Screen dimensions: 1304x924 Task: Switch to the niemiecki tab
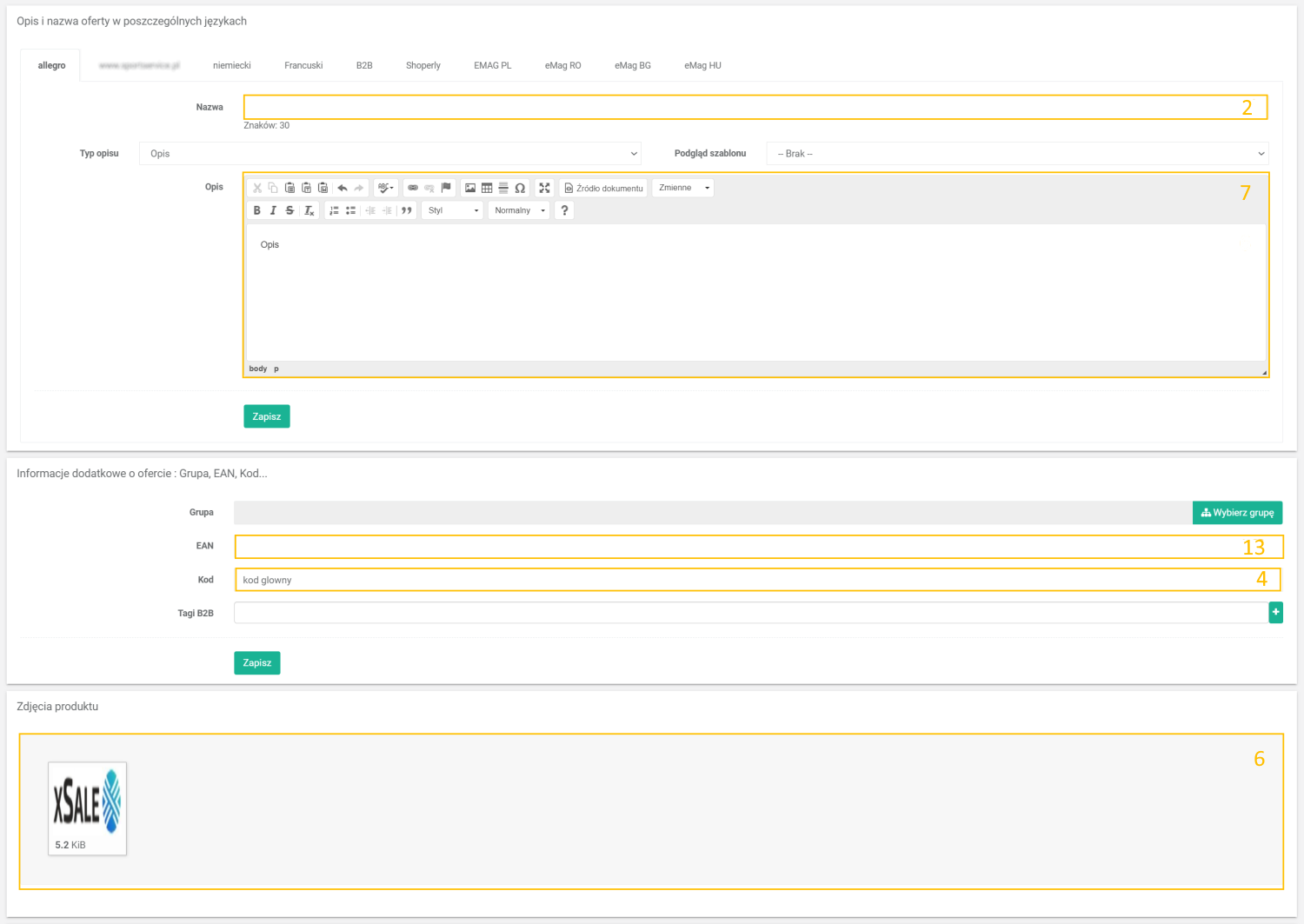(232, 65)
